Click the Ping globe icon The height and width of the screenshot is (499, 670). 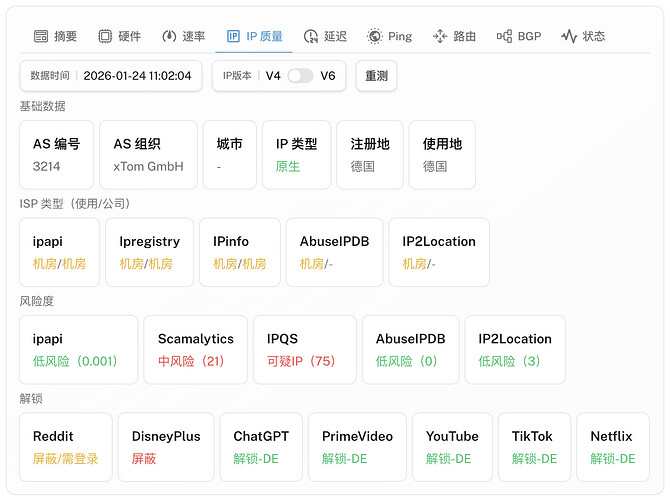point(375,36)
